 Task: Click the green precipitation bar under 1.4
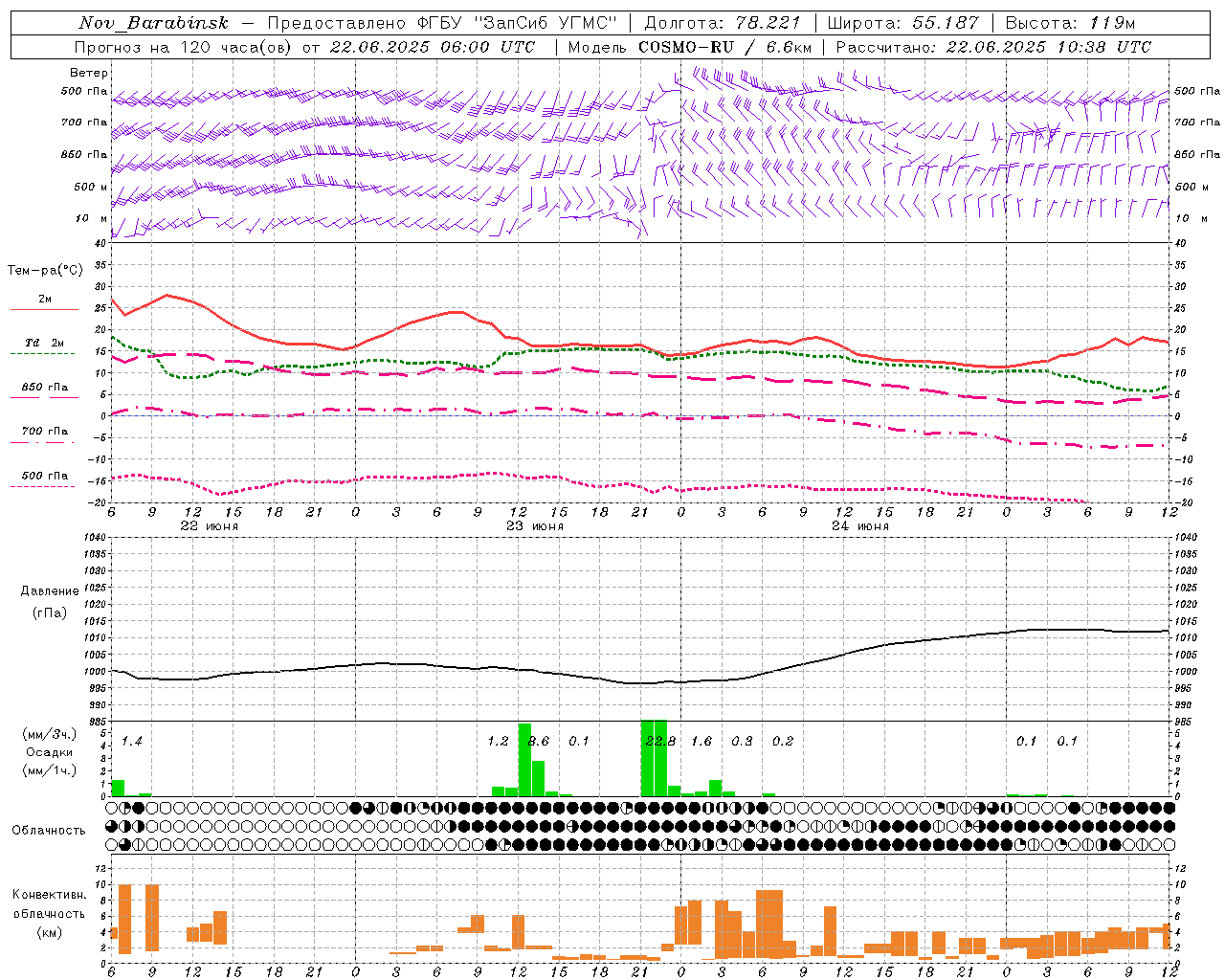tap(118, 788)
